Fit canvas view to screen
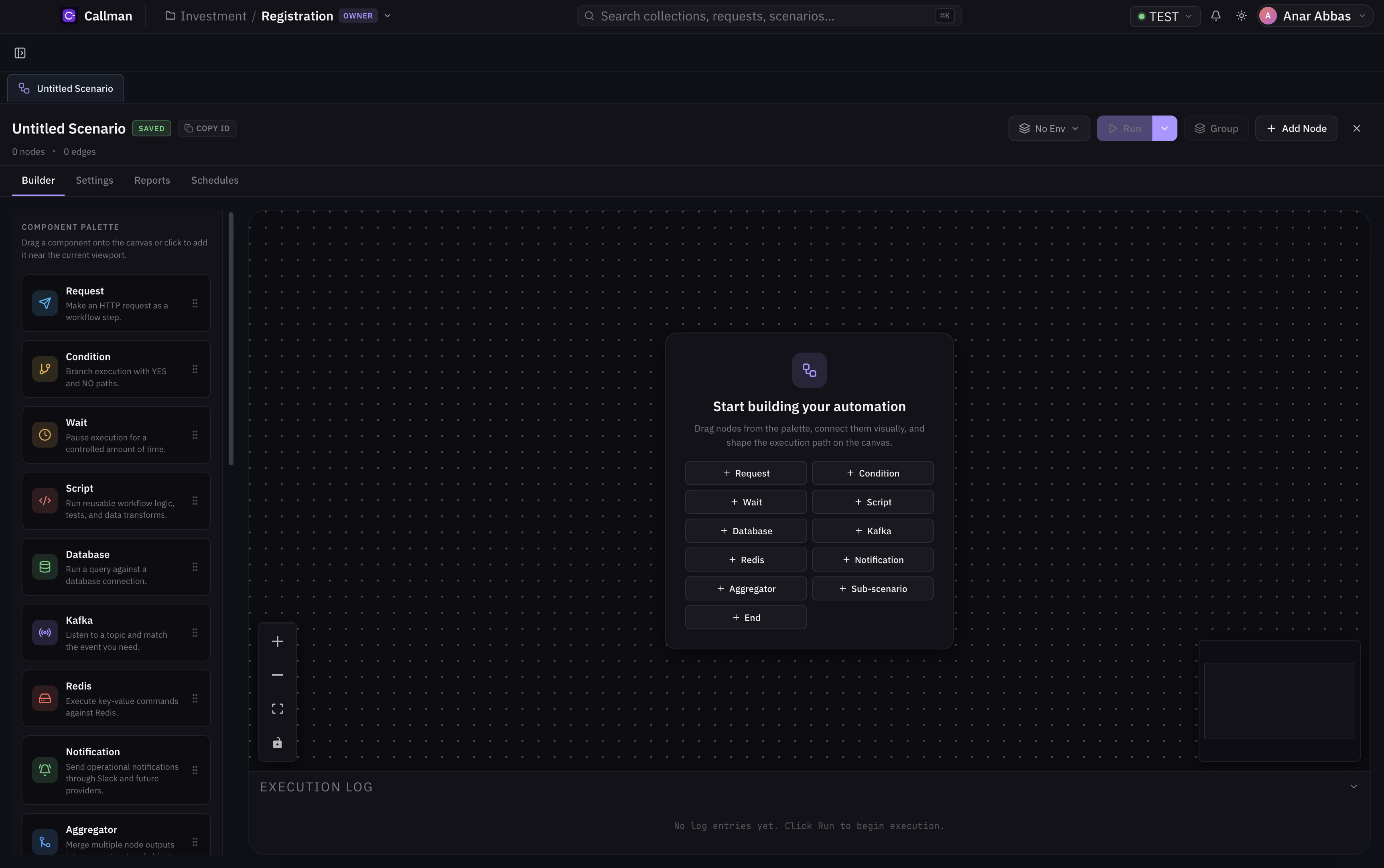Viewport: 1384px width, 868px height. pos(277,709)
